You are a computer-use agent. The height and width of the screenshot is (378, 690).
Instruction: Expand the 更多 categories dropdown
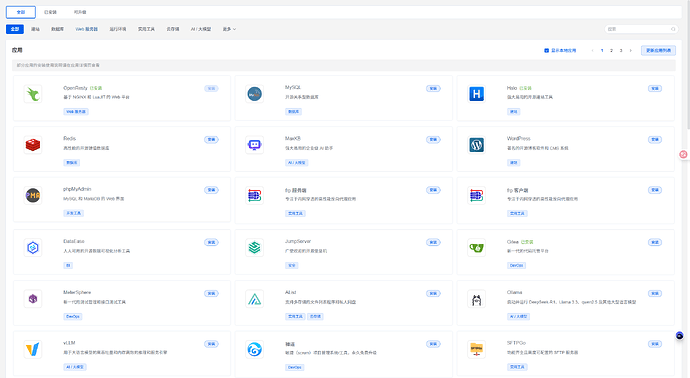229,29
